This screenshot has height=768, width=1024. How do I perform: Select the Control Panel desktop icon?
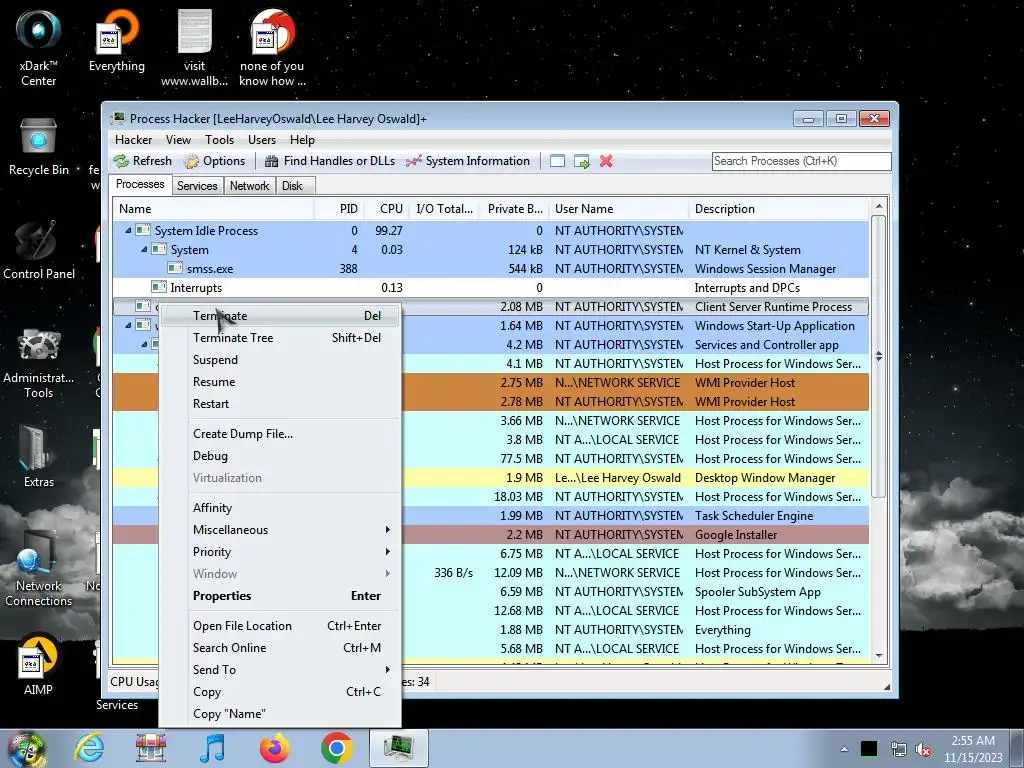(x=39, y=251)
